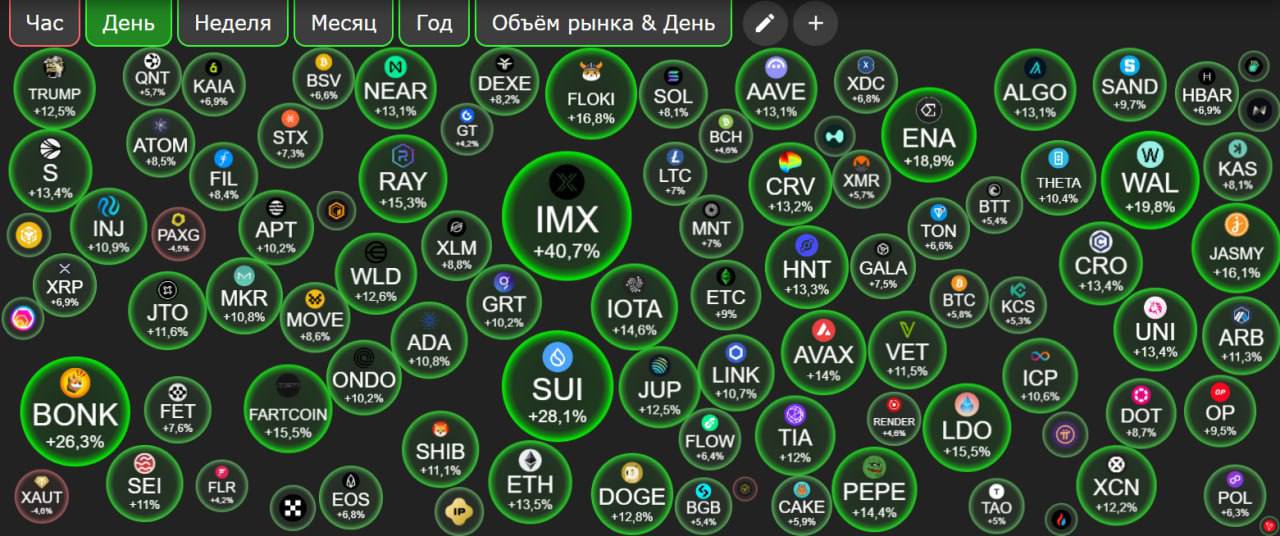Click the SAND +9,7% bubble
This screenshot has width=1280, height=536.
(1130, 84)
